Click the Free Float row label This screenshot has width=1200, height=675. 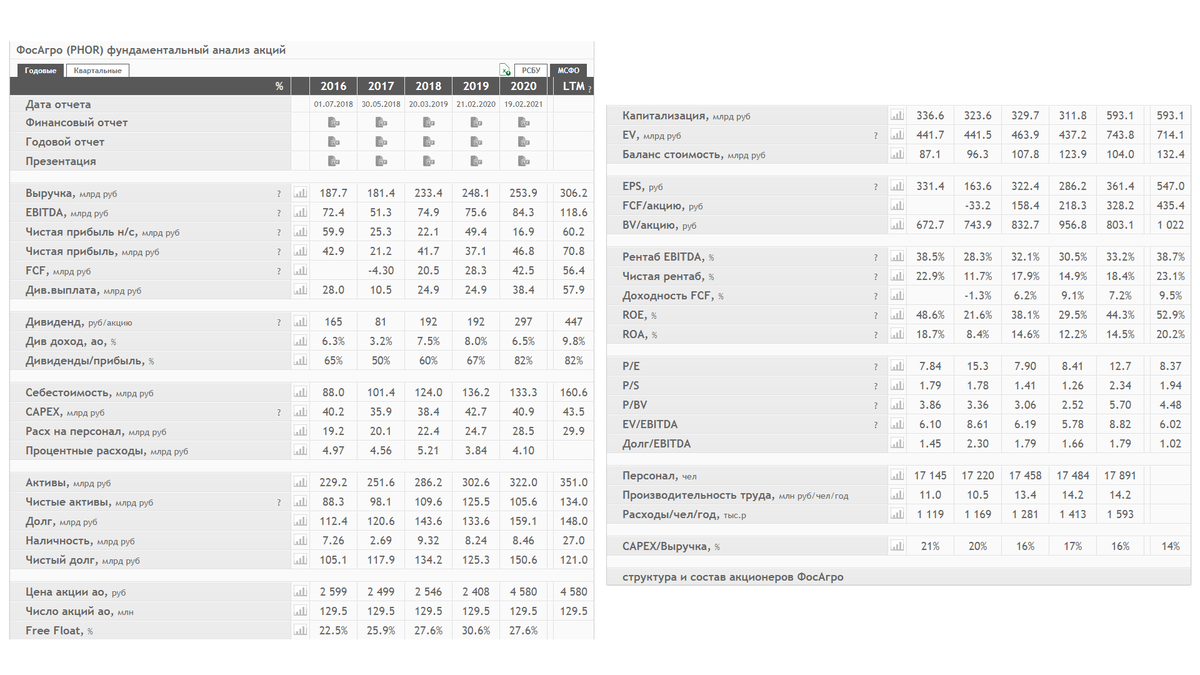pyautogui.click(x=59, y=631)
